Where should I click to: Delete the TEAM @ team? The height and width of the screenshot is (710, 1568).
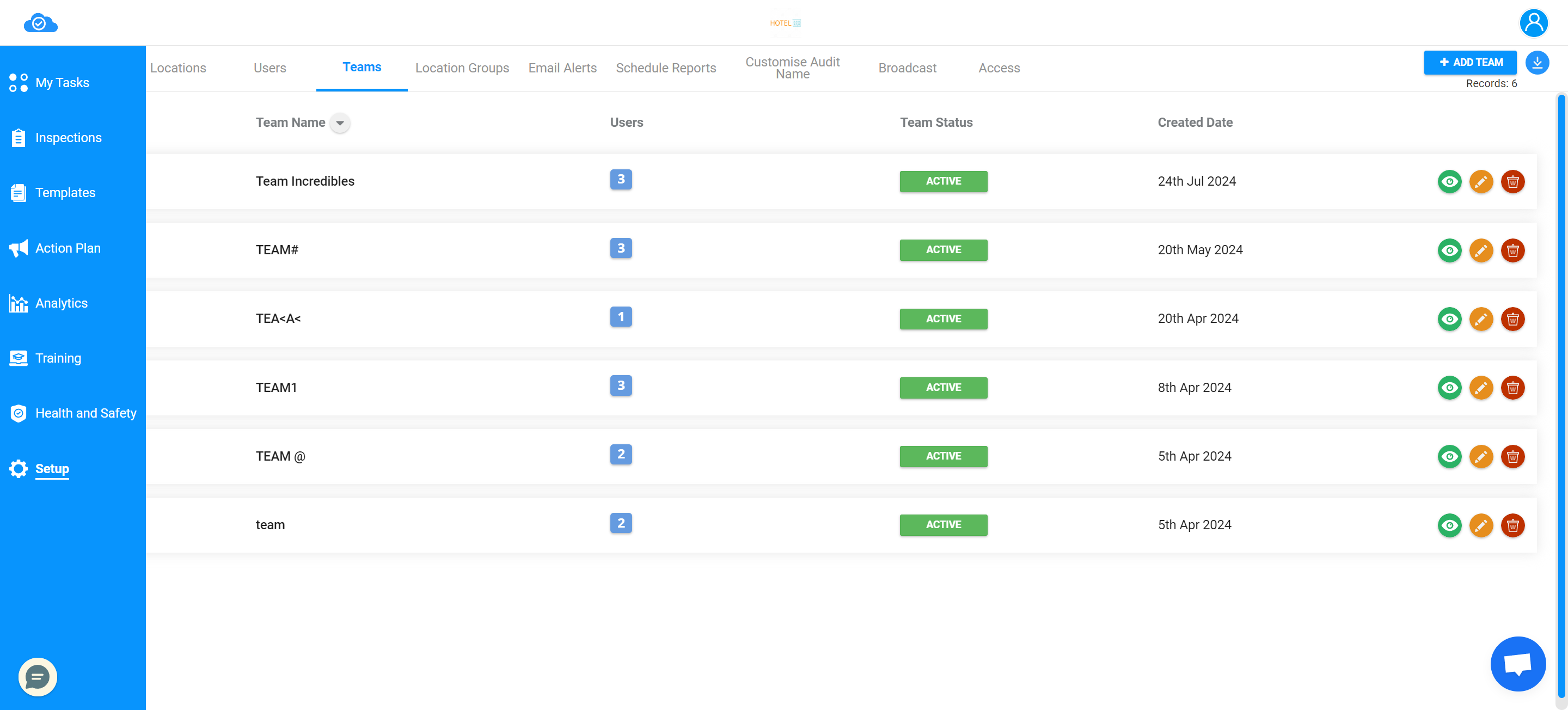[x=1512, y=457]
